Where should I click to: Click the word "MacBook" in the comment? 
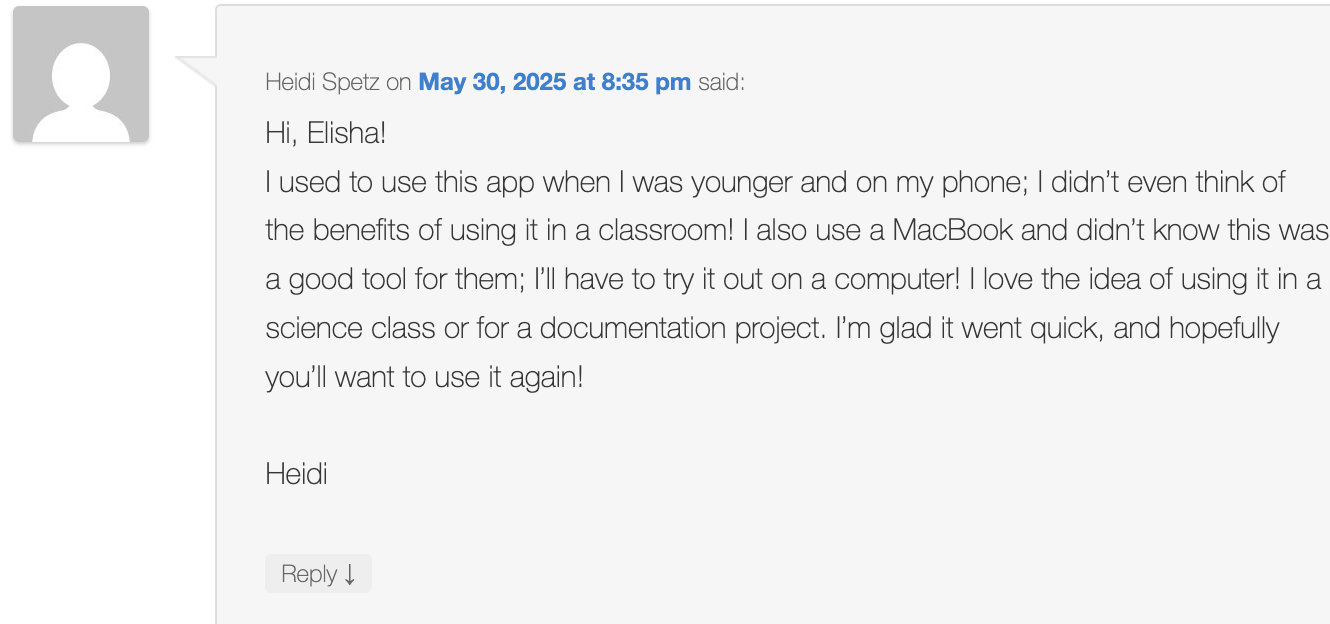click(953, 230)
